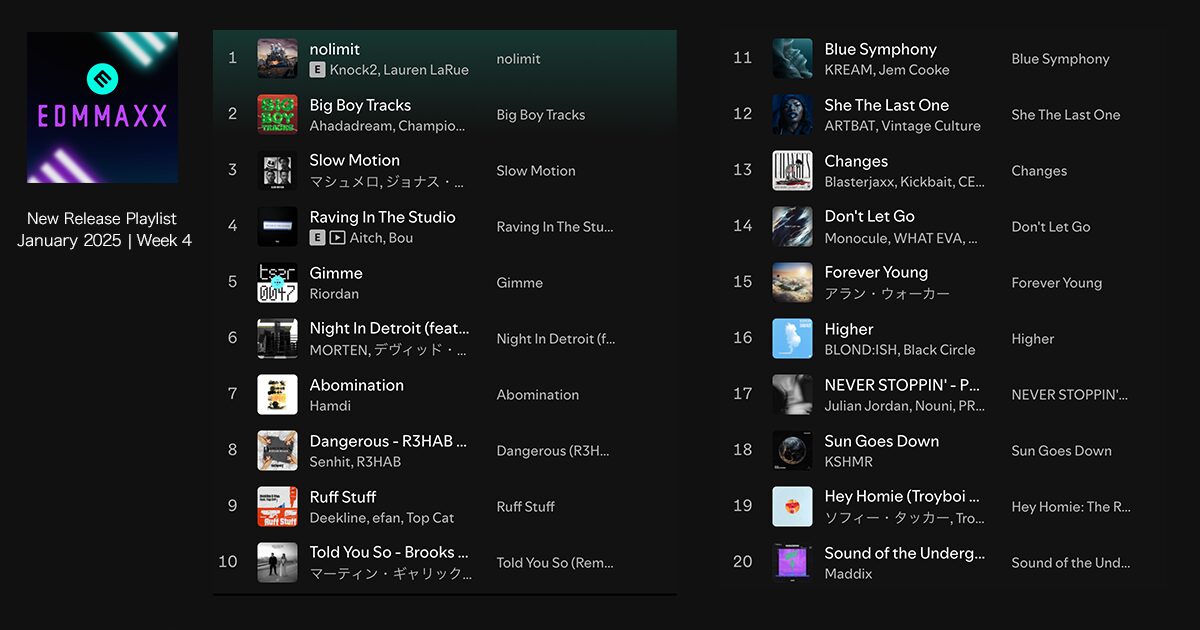This screenshot has height=630, width=1200.
Task: Select the Told You So - Brooks title
Action: [x=389, y=553]
